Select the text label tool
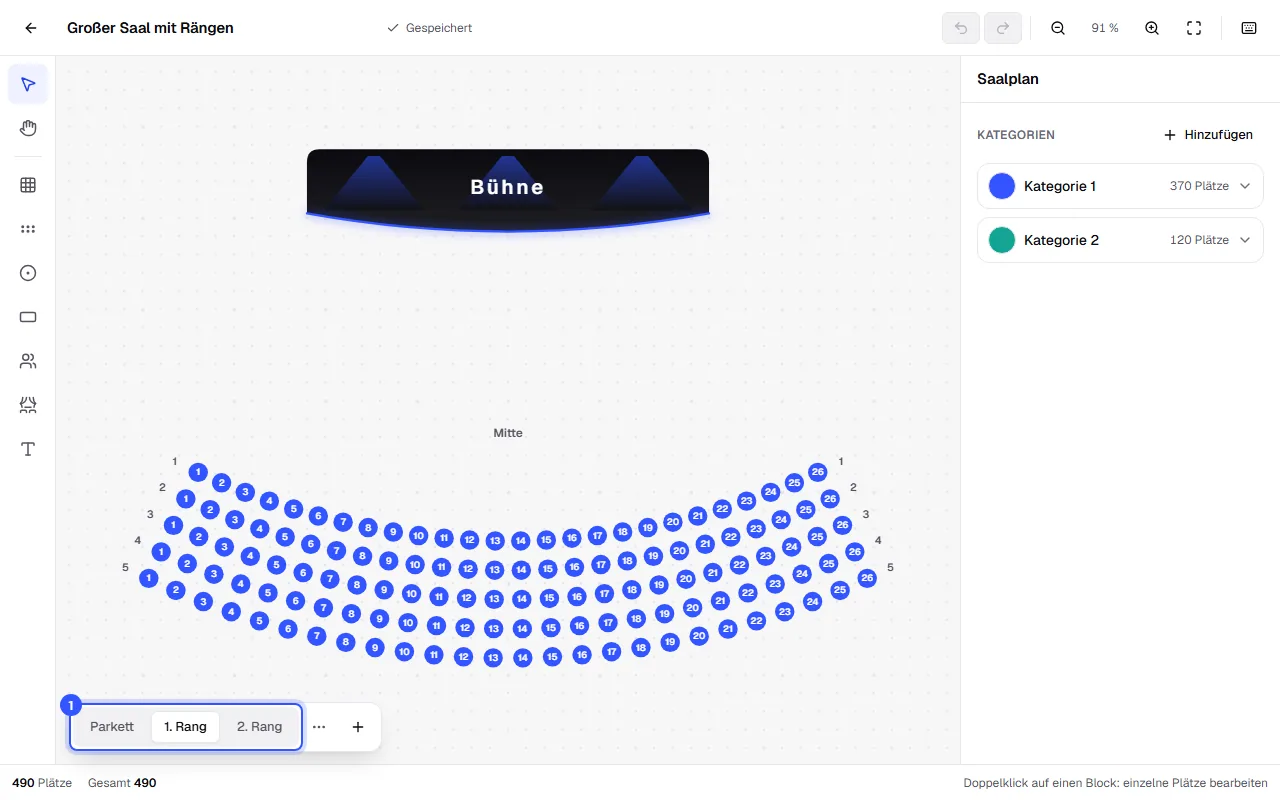 coord(28,449)
